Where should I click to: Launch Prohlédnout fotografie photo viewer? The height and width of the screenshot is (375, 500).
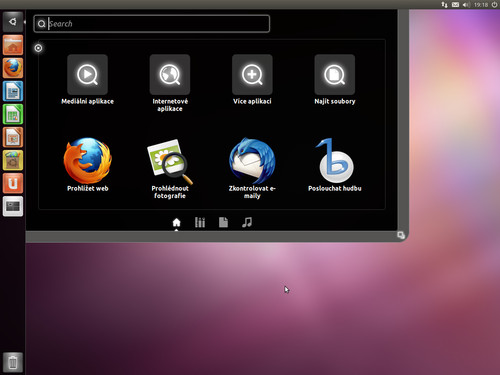(x=170, y=168)
